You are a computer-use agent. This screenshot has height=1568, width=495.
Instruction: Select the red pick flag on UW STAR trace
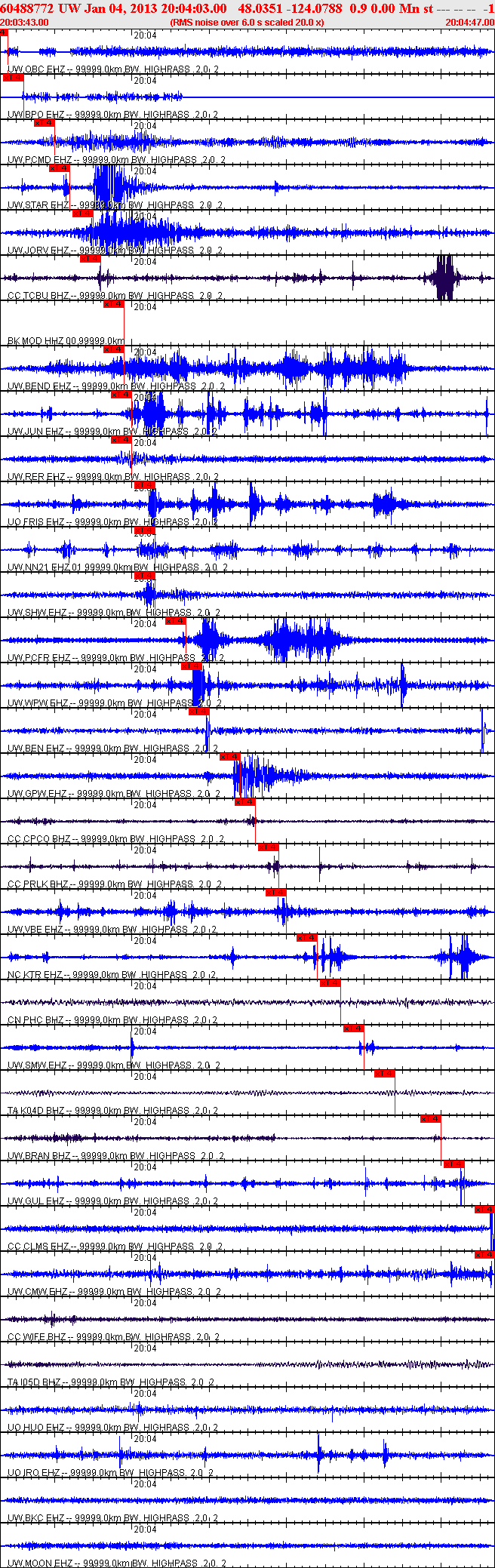point(60,168)
